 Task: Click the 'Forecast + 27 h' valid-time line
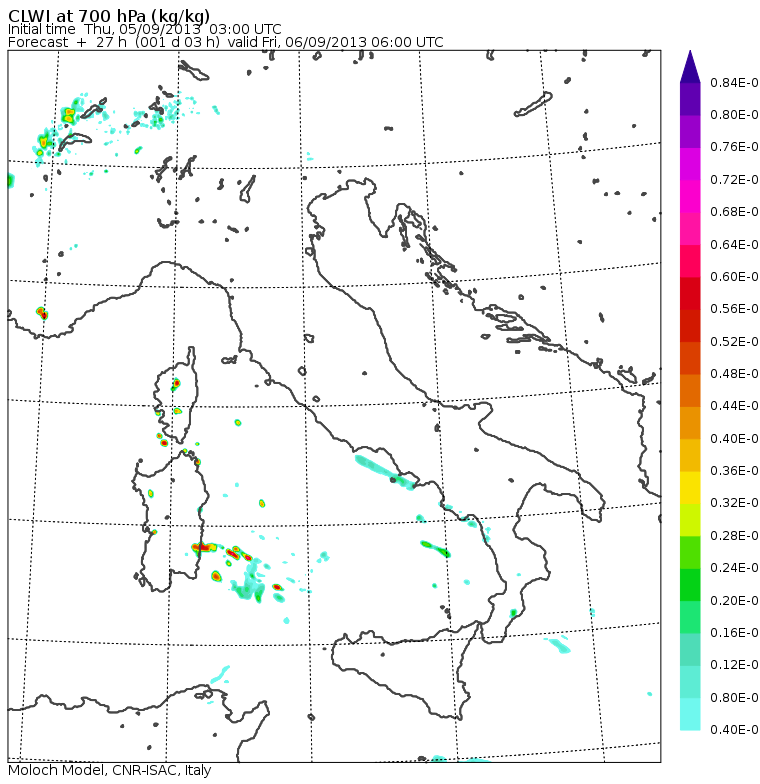coord(226,42)
